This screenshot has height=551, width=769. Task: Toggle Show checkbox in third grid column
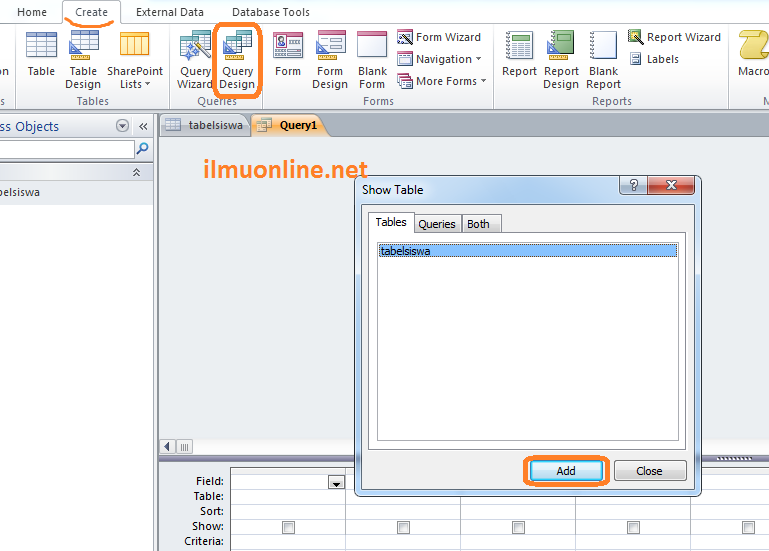(x=518, y=527)
